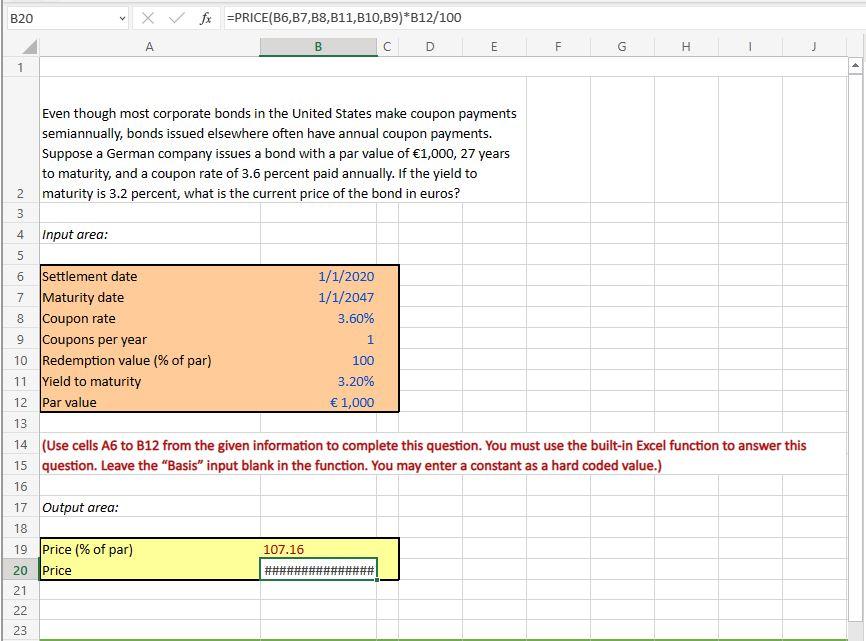Select column B header
866x641 pixels.
point(318,47)
